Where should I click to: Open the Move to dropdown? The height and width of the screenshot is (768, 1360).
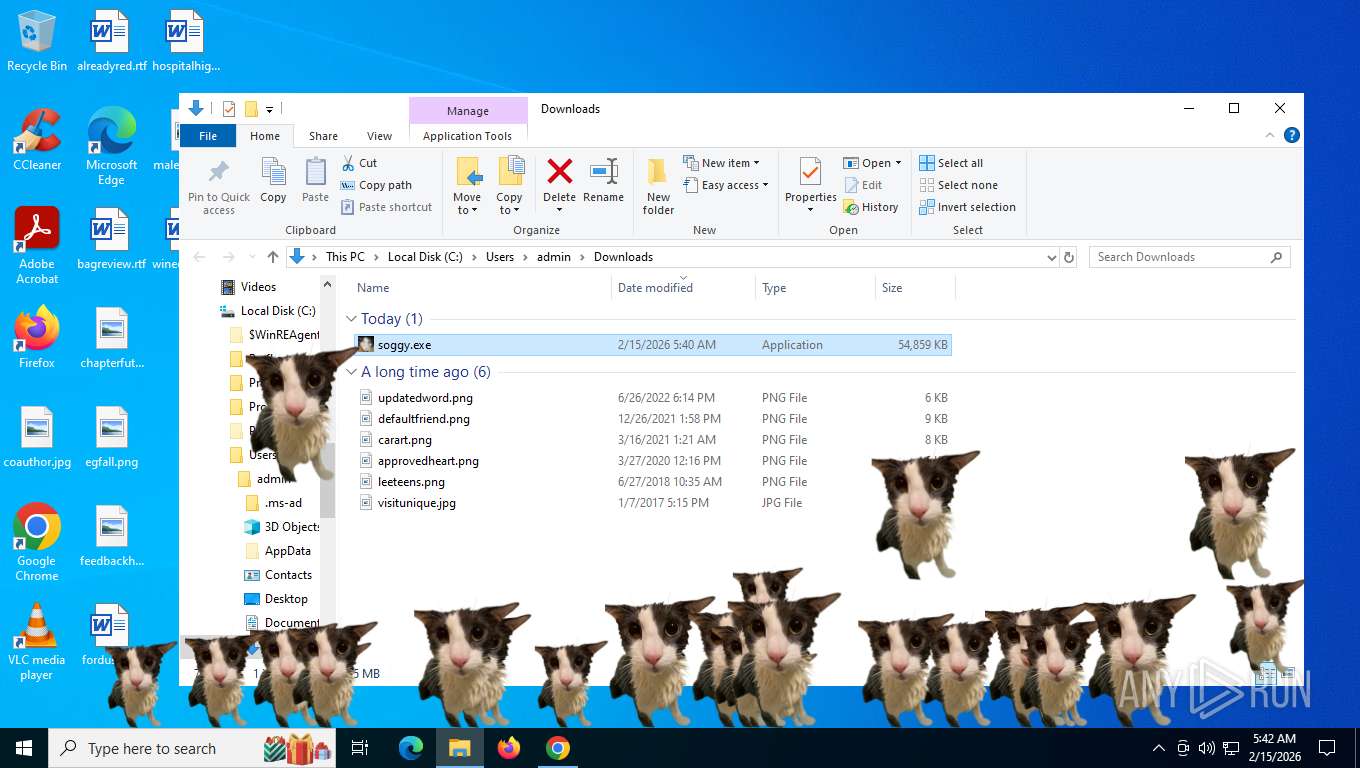(467, 203)
